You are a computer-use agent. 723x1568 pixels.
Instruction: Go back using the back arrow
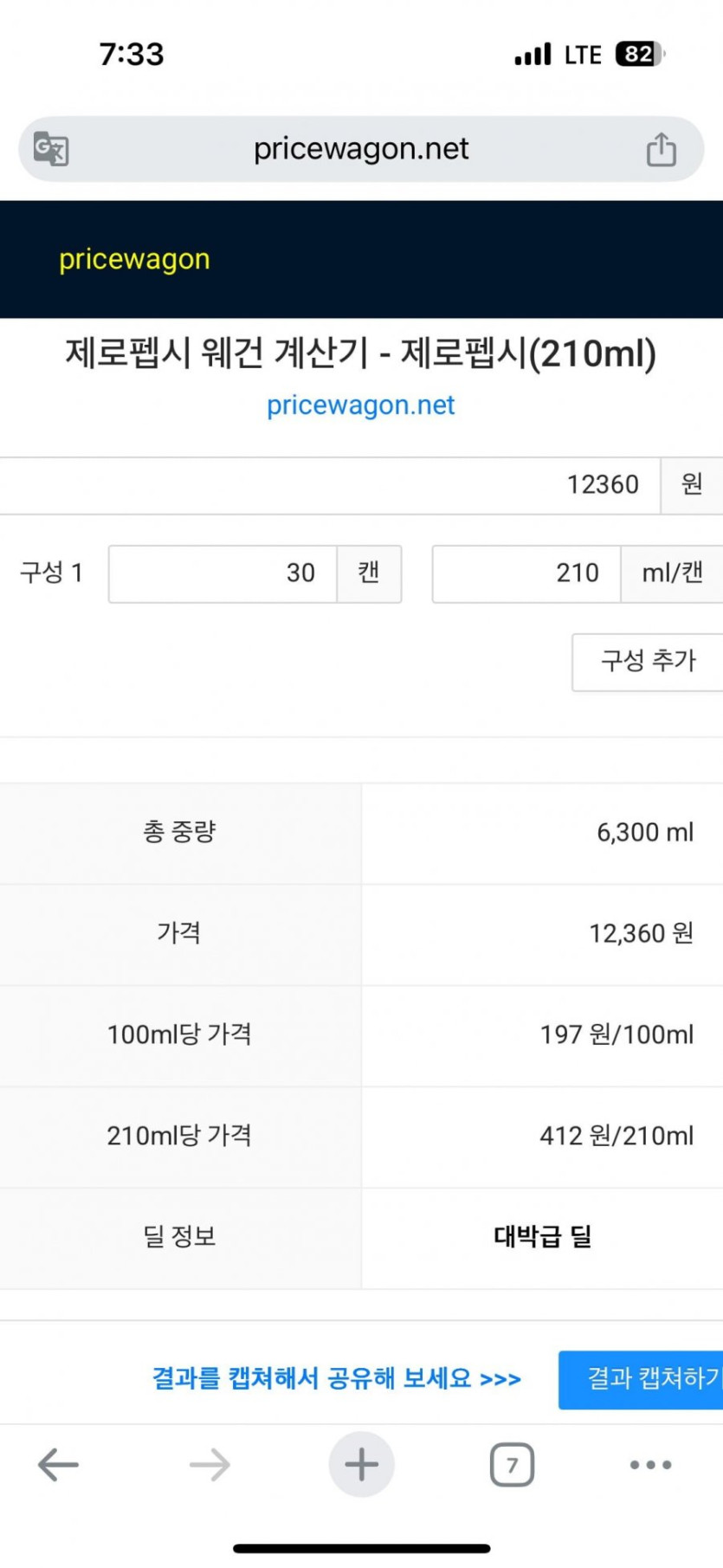point(59,1465)
